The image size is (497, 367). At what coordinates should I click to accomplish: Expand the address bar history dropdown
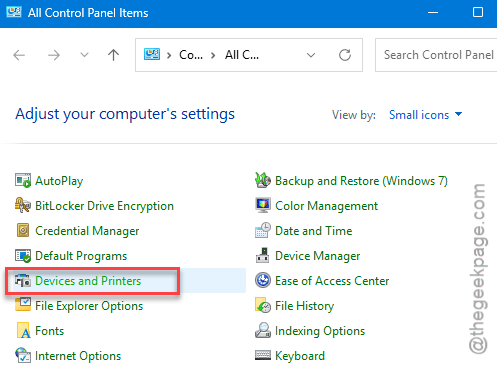[x=311, y=55]
